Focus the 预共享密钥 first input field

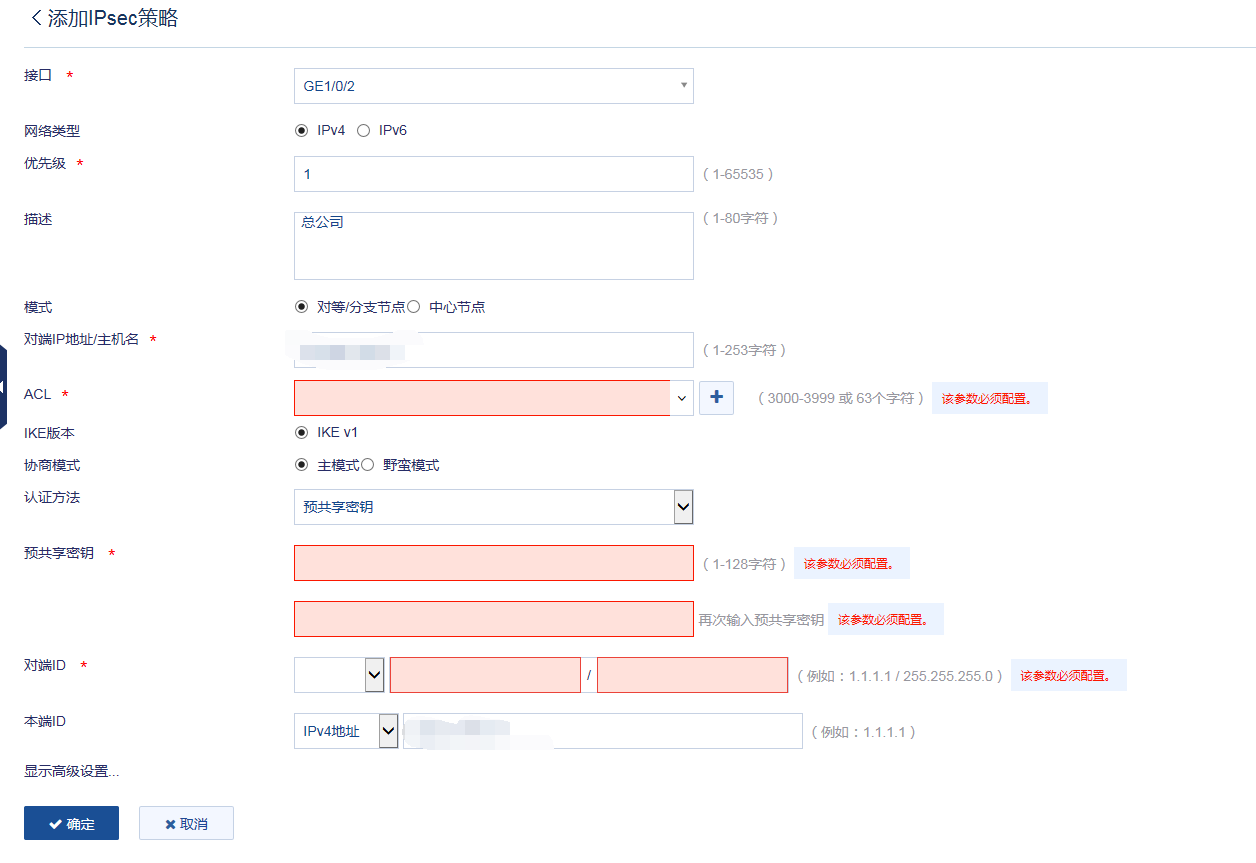click(493, 563)
